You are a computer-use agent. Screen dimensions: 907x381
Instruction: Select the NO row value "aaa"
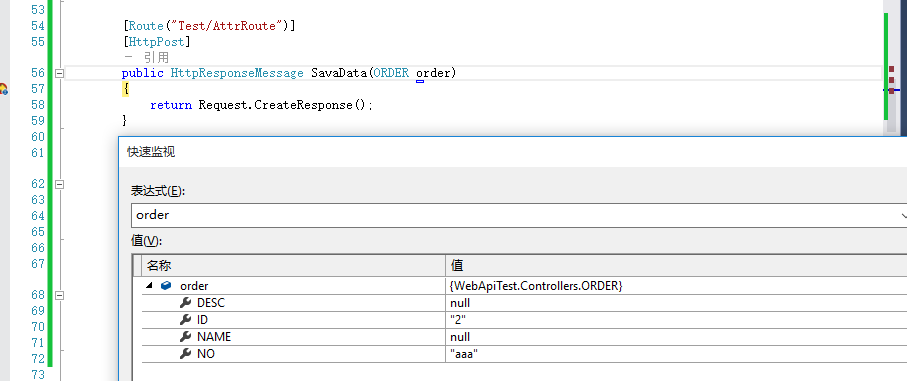(462, 354)
